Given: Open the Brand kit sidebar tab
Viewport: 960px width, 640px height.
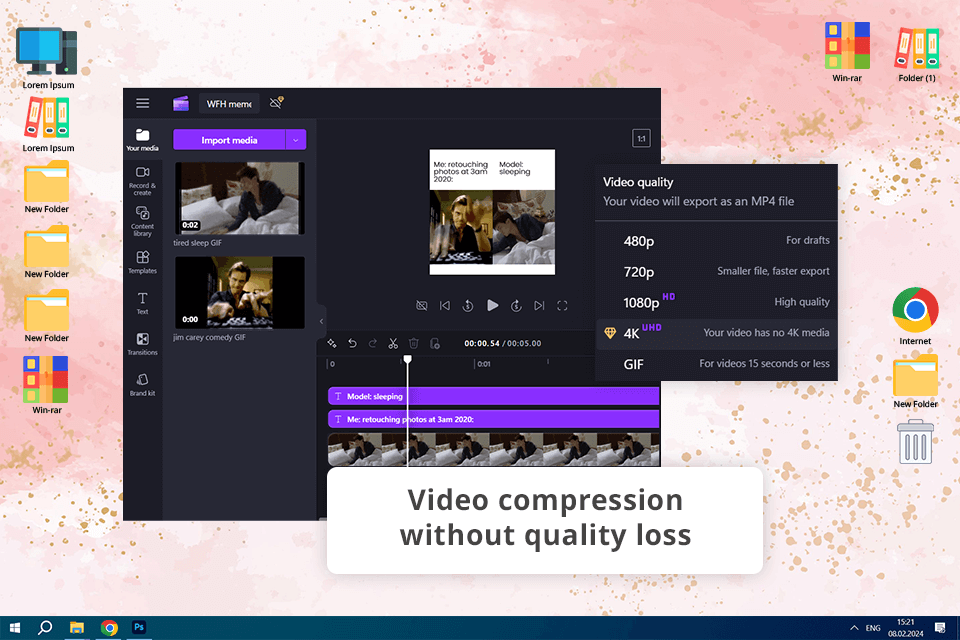Looking at the screenshot, I should 143,385.
